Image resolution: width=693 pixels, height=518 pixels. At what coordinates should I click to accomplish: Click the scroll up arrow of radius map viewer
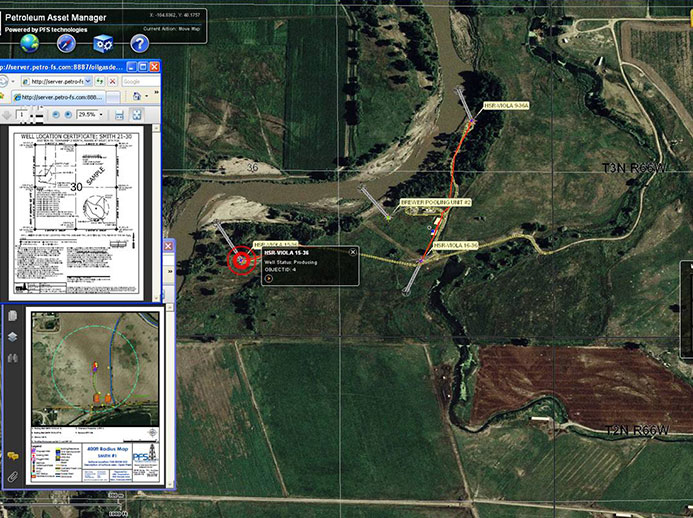(170, 307)
